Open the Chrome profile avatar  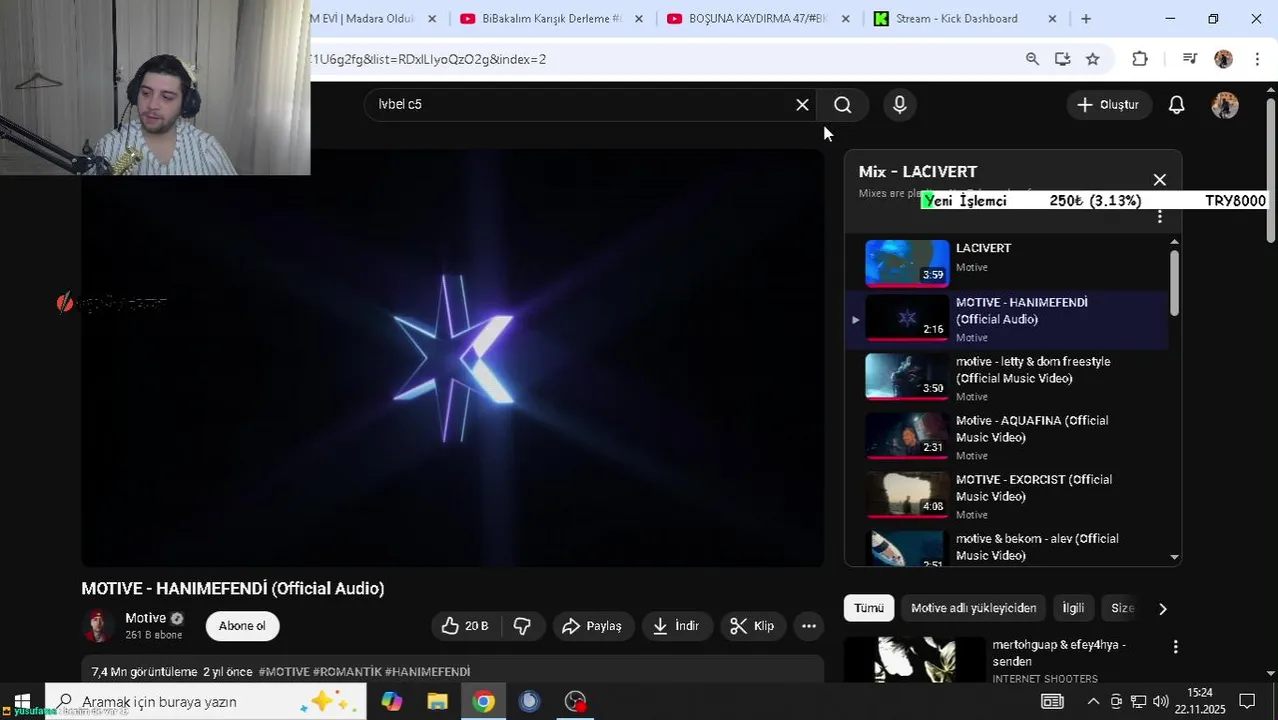pos(1223,59)
